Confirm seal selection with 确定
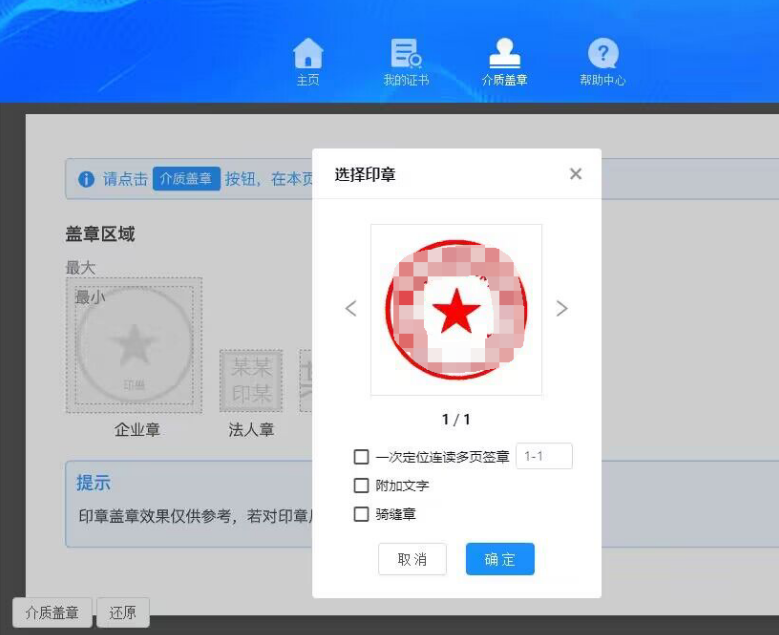 click(x=500, y=559)
